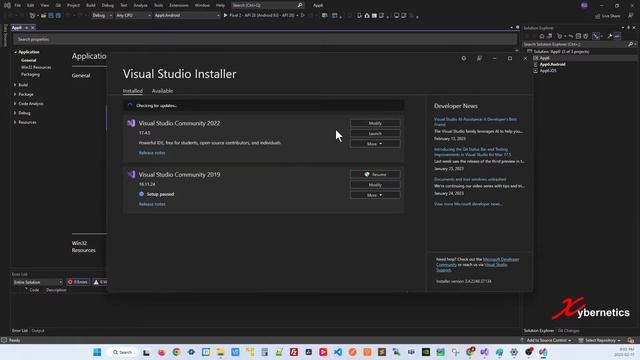Click the Search properties input field
This screenshot has width=640, height=360.
[x=265, y=40]
